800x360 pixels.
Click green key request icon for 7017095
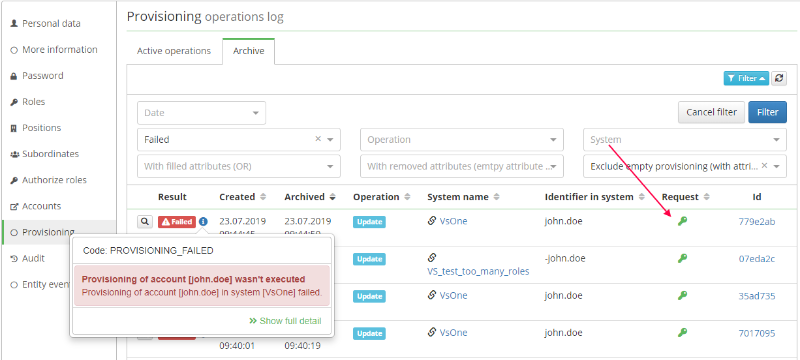682,332
